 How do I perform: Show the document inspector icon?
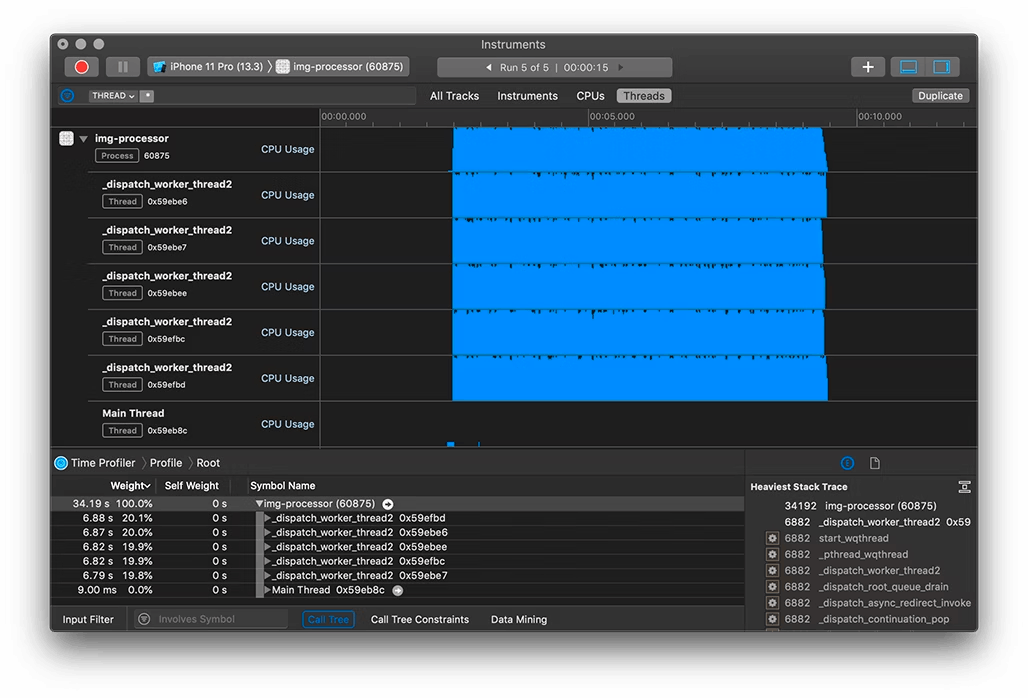pos(875,463)
